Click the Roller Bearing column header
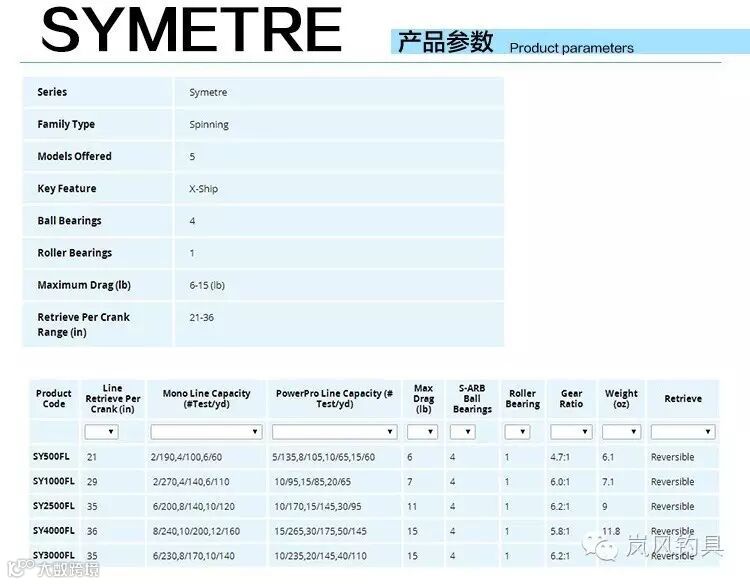 point(522,398)
